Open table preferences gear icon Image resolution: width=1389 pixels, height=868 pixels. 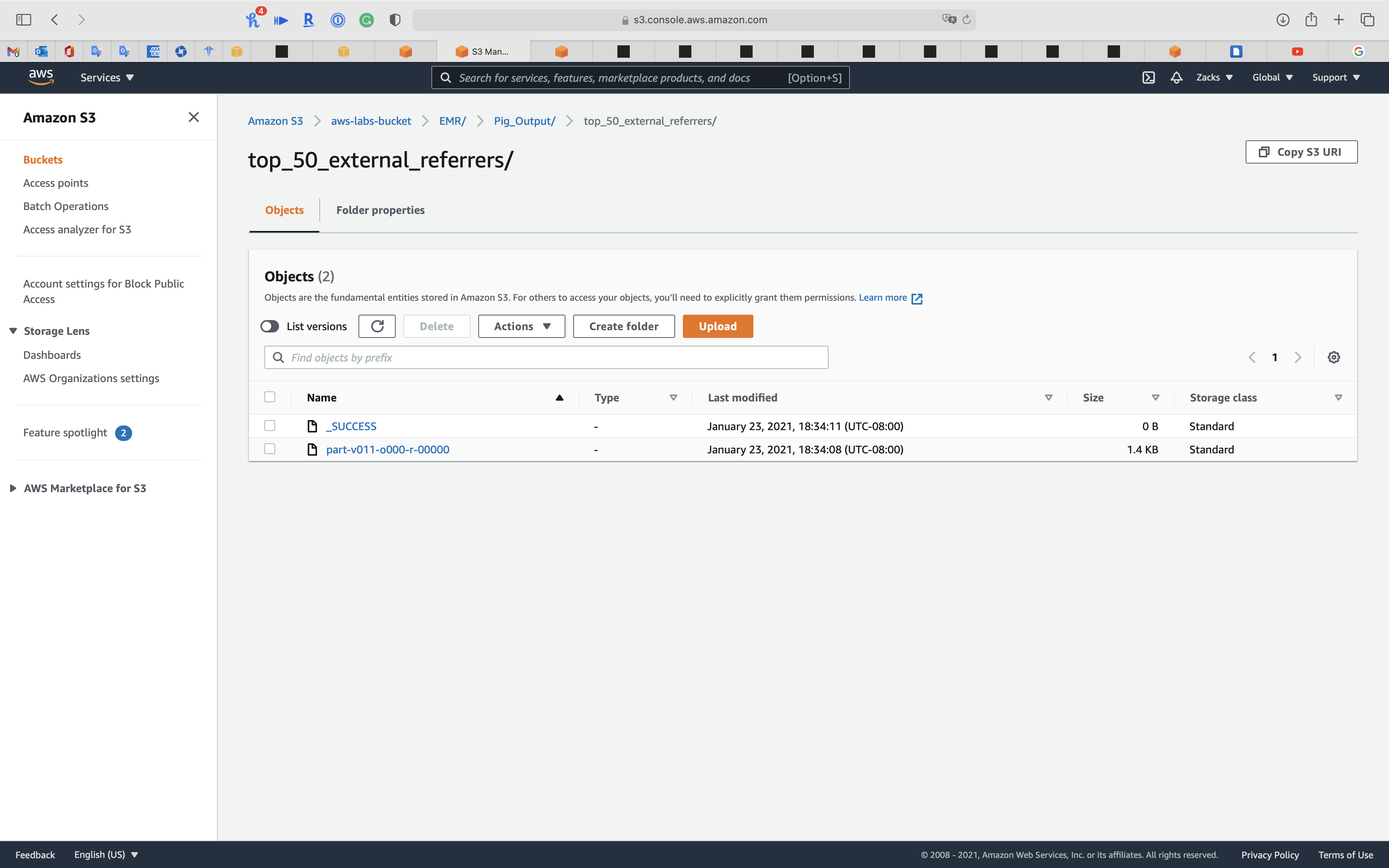point(1334,357)
